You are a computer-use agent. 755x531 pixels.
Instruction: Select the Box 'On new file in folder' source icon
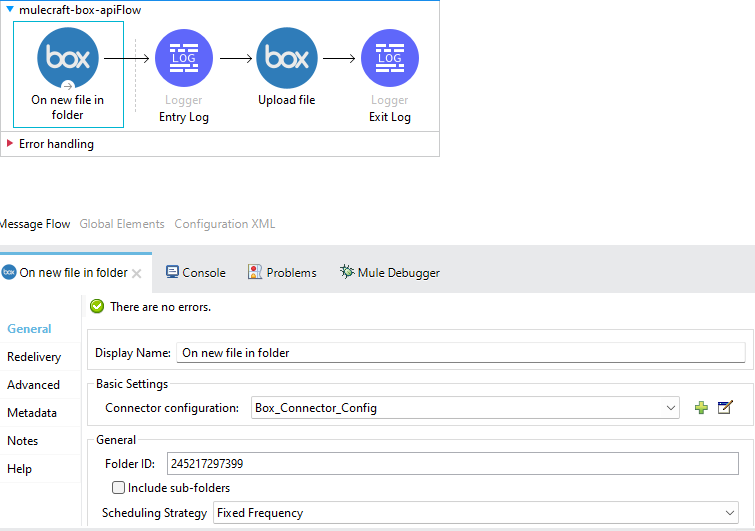pos(67,58)
